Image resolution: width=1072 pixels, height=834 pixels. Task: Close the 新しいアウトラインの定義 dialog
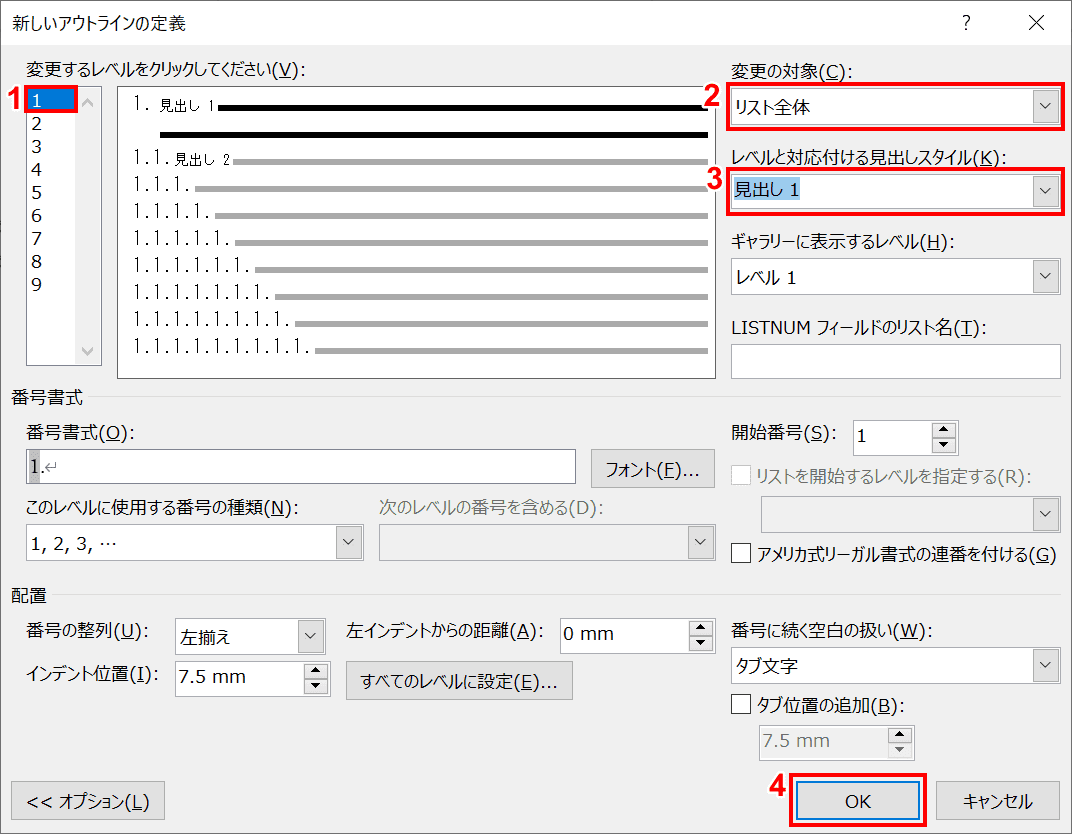coord(1036,23)
